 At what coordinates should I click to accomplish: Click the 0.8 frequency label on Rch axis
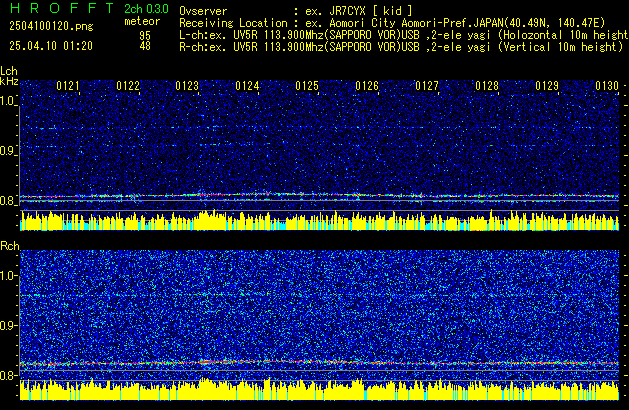(8, 375)
